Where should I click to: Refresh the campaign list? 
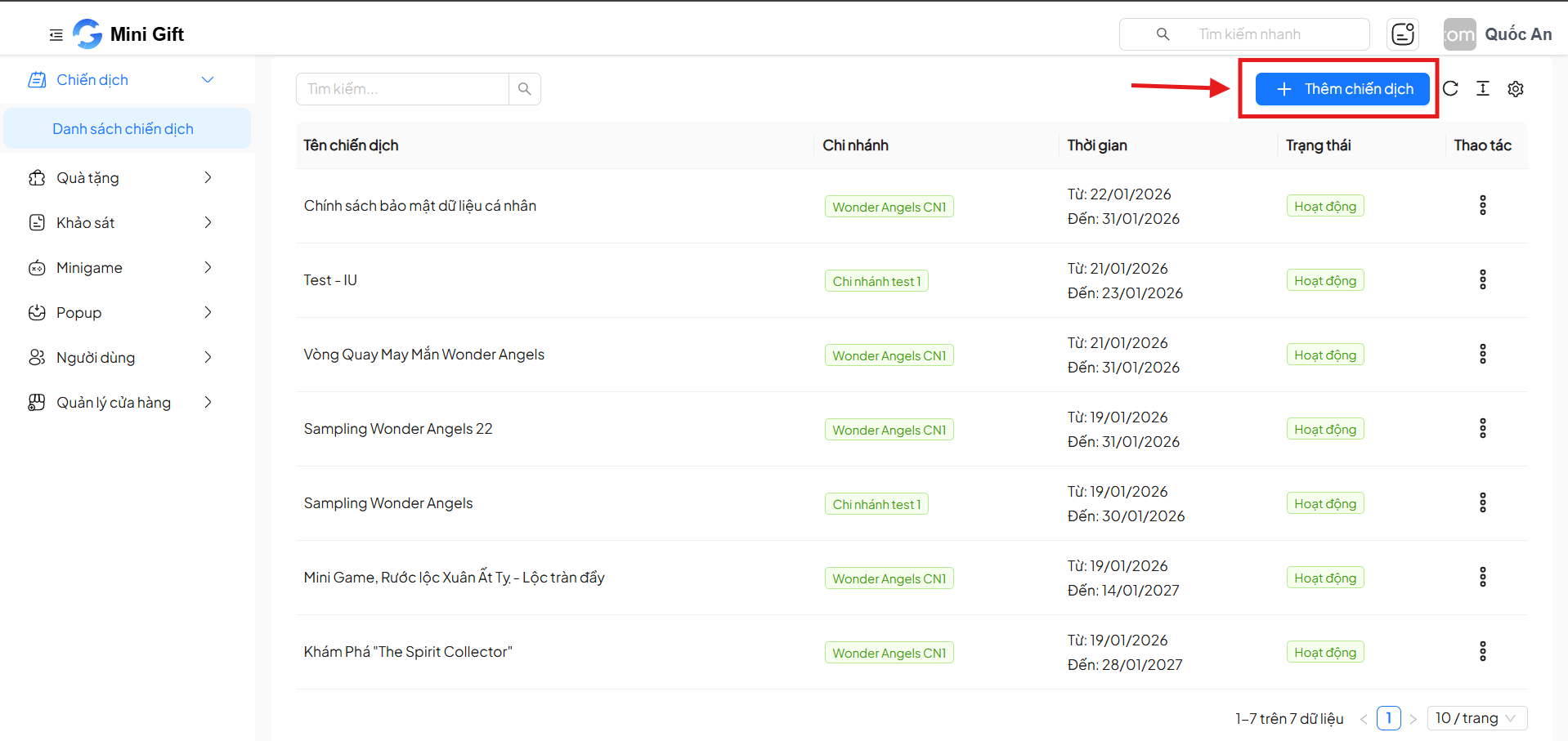pos(1450,89)
